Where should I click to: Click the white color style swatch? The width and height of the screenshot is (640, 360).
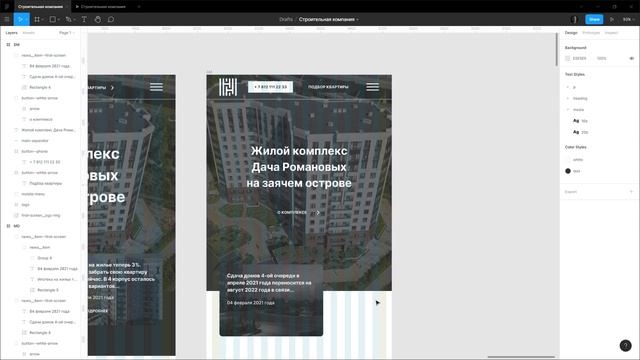pos(568,160)
